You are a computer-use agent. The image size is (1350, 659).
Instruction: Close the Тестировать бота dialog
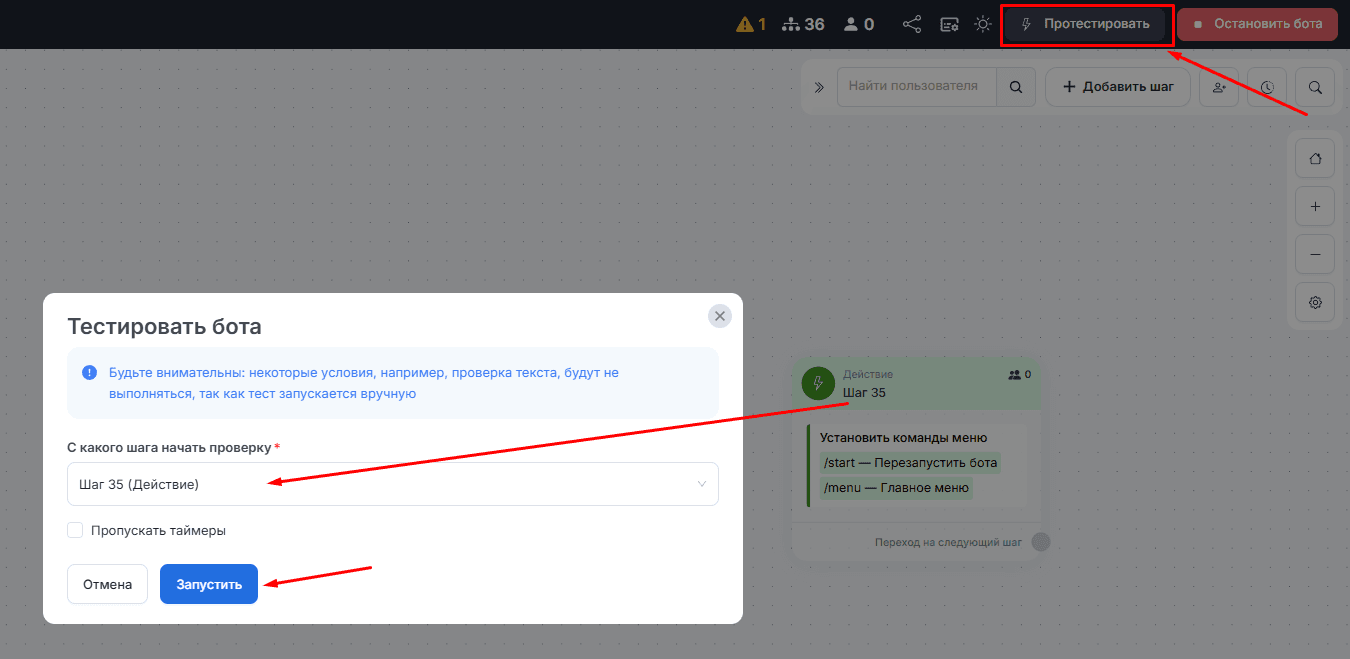720,316
